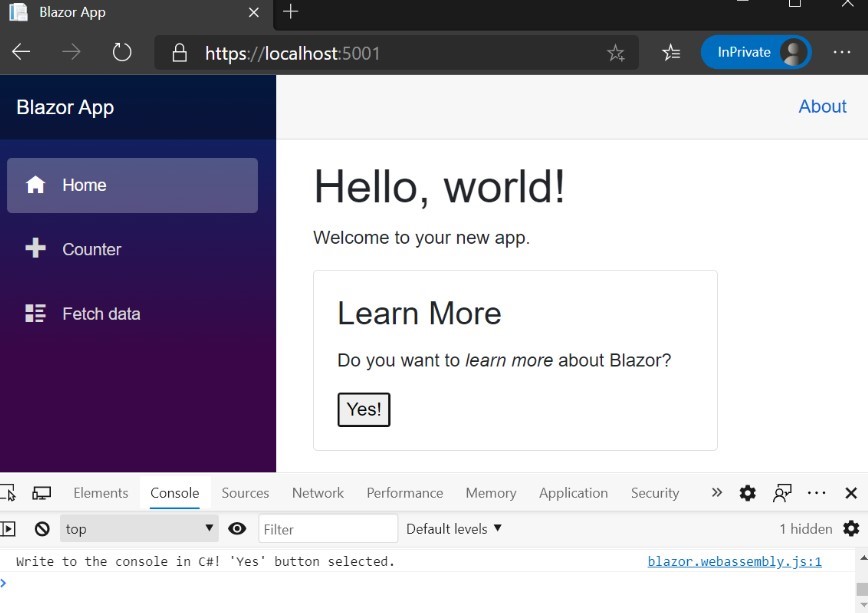The image size is (868, 613).
Task: Navigate to Home in the sidebar
Action: [x=132, y=186]
